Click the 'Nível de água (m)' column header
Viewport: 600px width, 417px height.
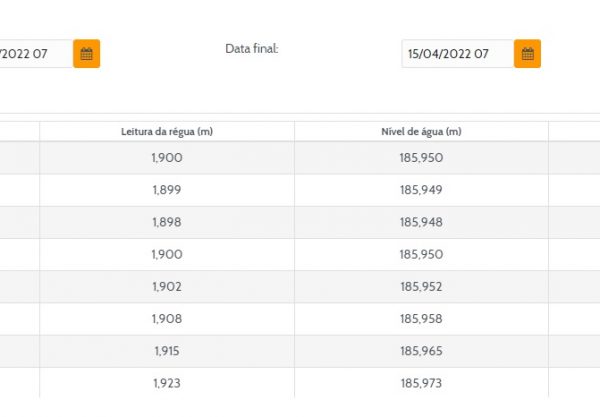click(421, 131)
